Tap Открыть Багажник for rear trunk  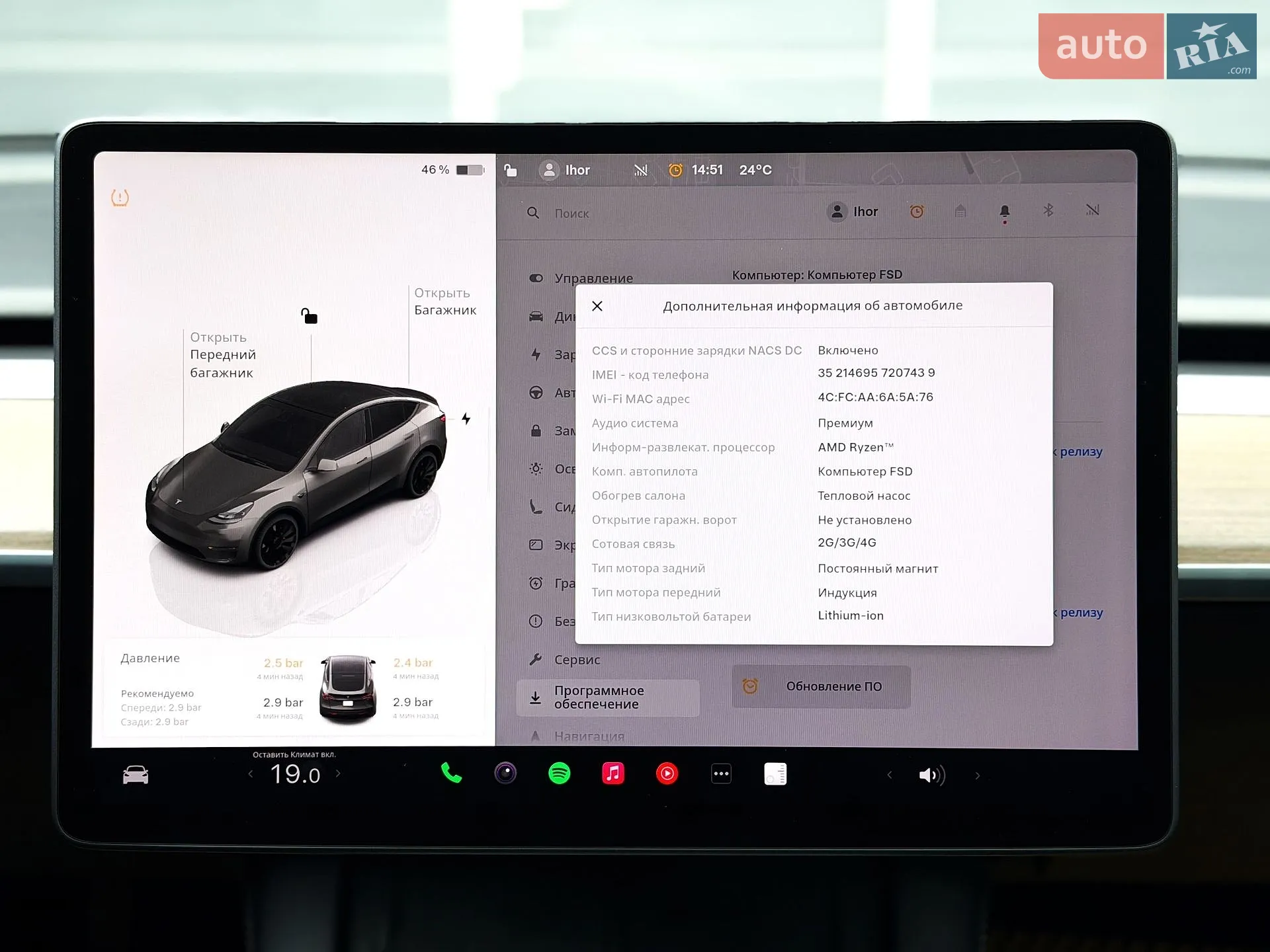click(x=445, y=301)
